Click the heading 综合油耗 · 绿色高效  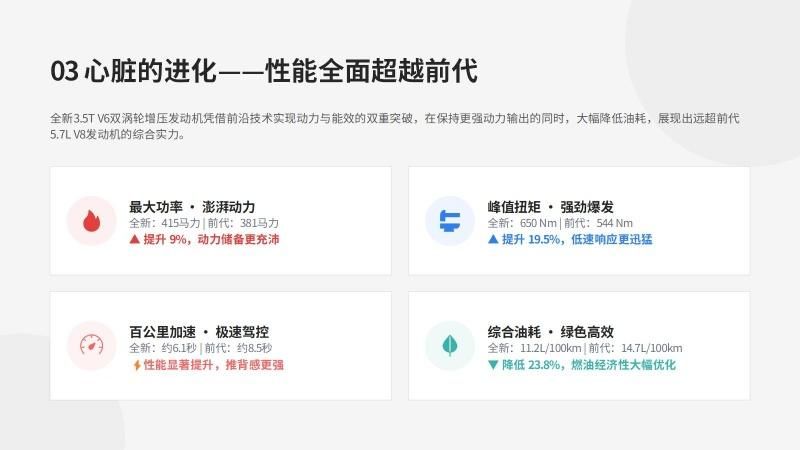click(551, 332)
